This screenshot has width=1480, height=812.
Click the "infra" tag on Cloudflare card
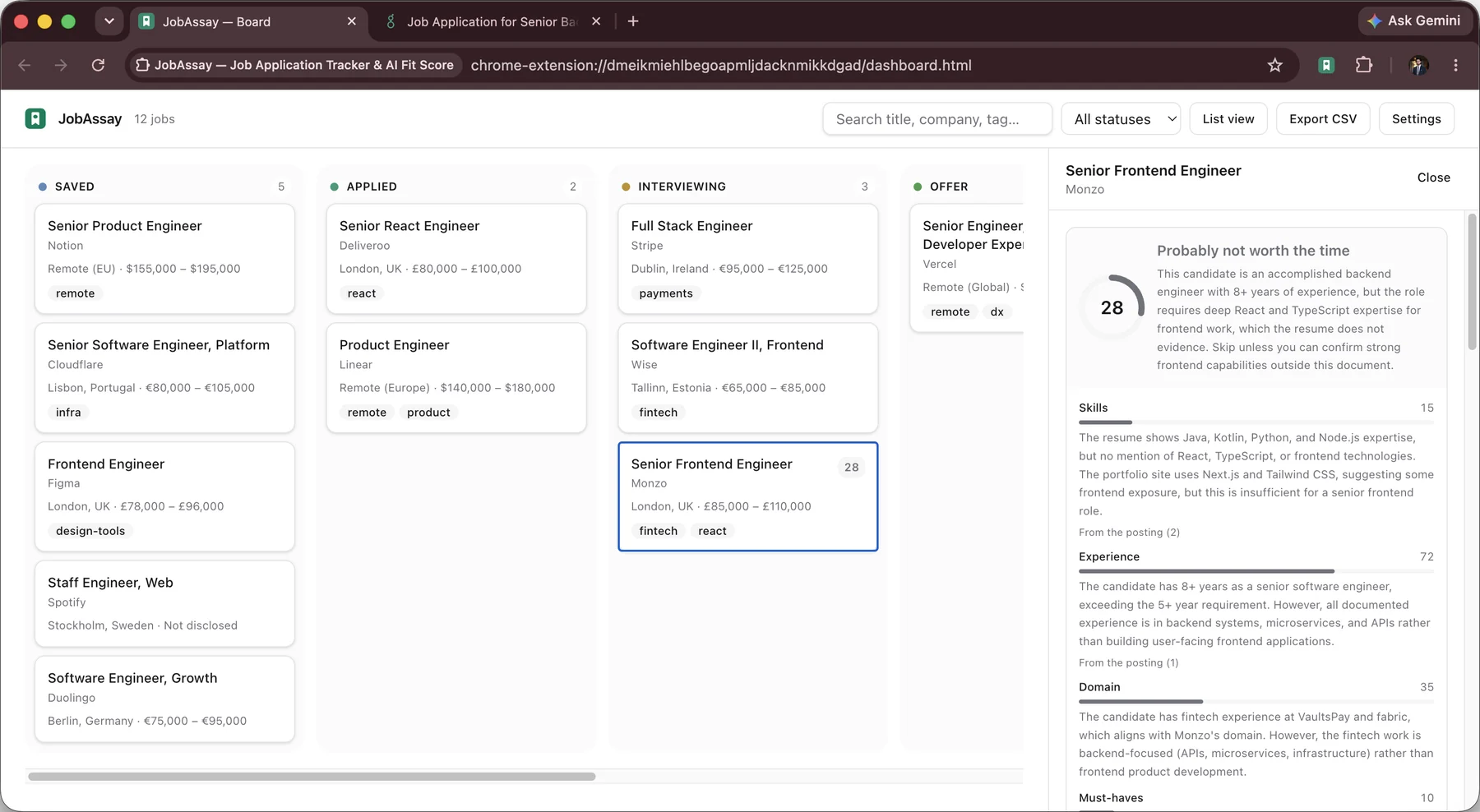(68, 413)
